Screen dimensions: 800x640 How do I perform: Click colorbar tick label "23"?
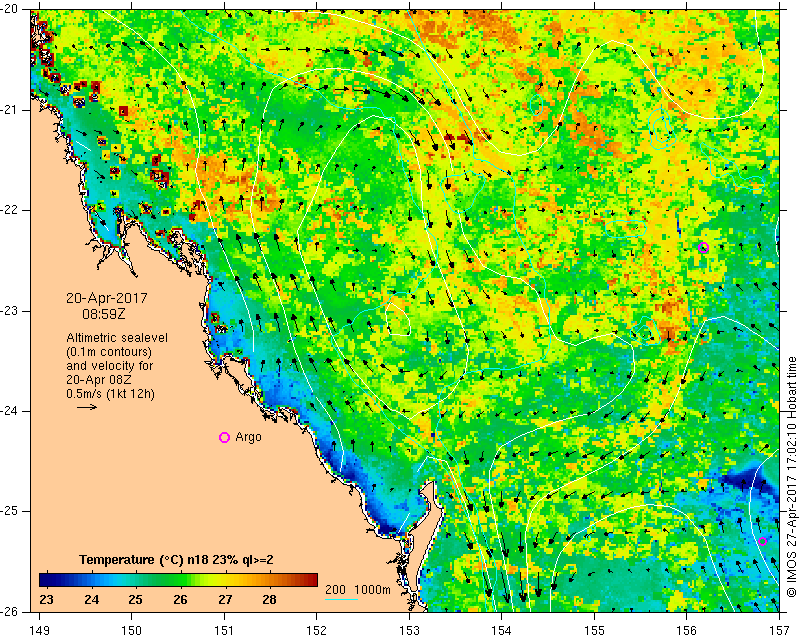click(x=46, y=600)
